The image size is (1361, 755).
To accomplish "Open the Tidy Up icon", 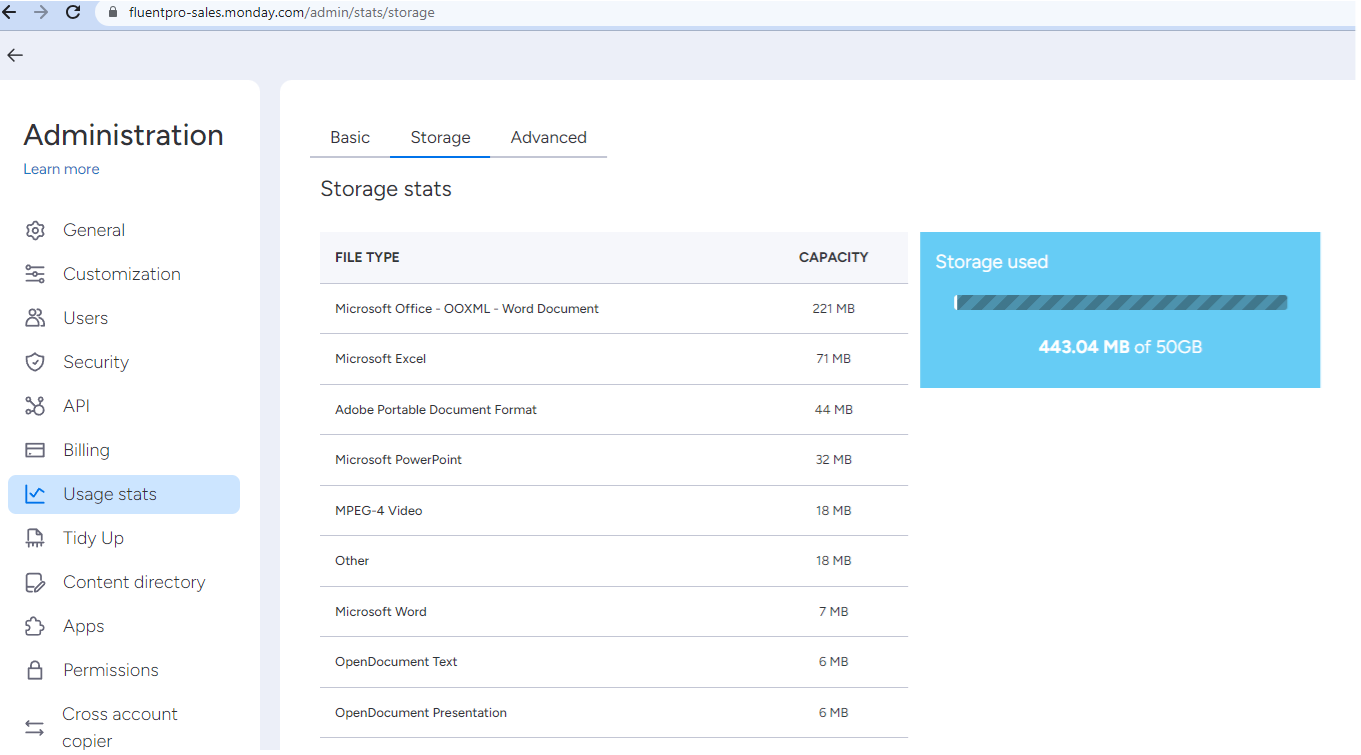I will (35, 537).
